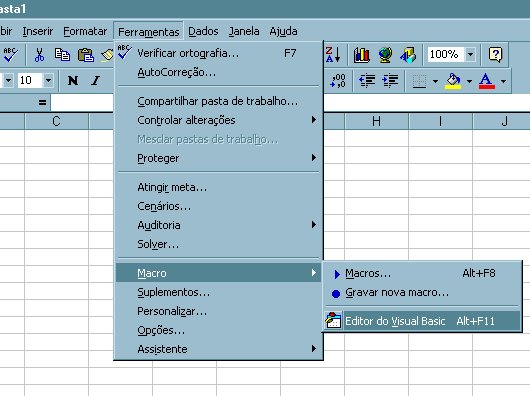Click the Map globe icon
The height and width of the screenshot is (396, 530).
(x=385, y=55)
